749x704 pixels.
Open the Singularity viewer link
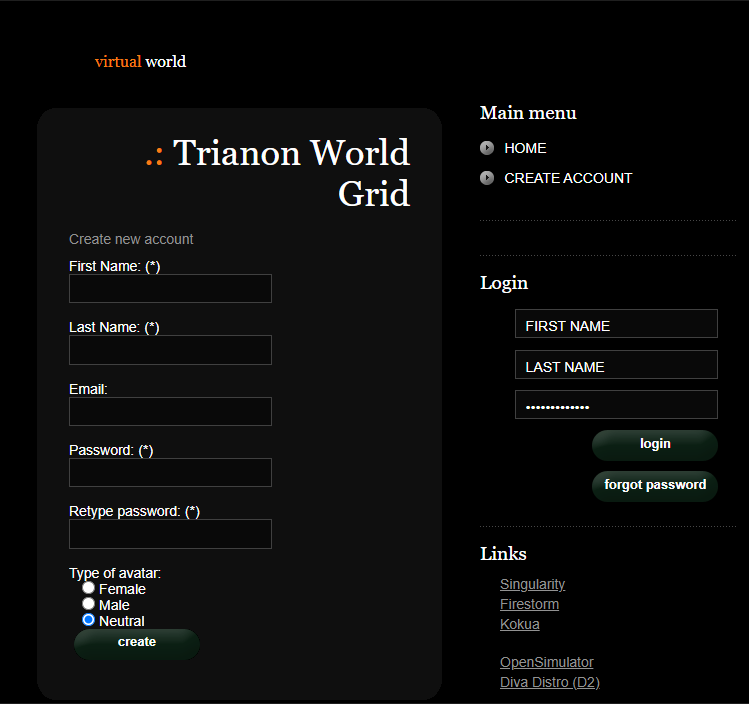coord(533,584)
